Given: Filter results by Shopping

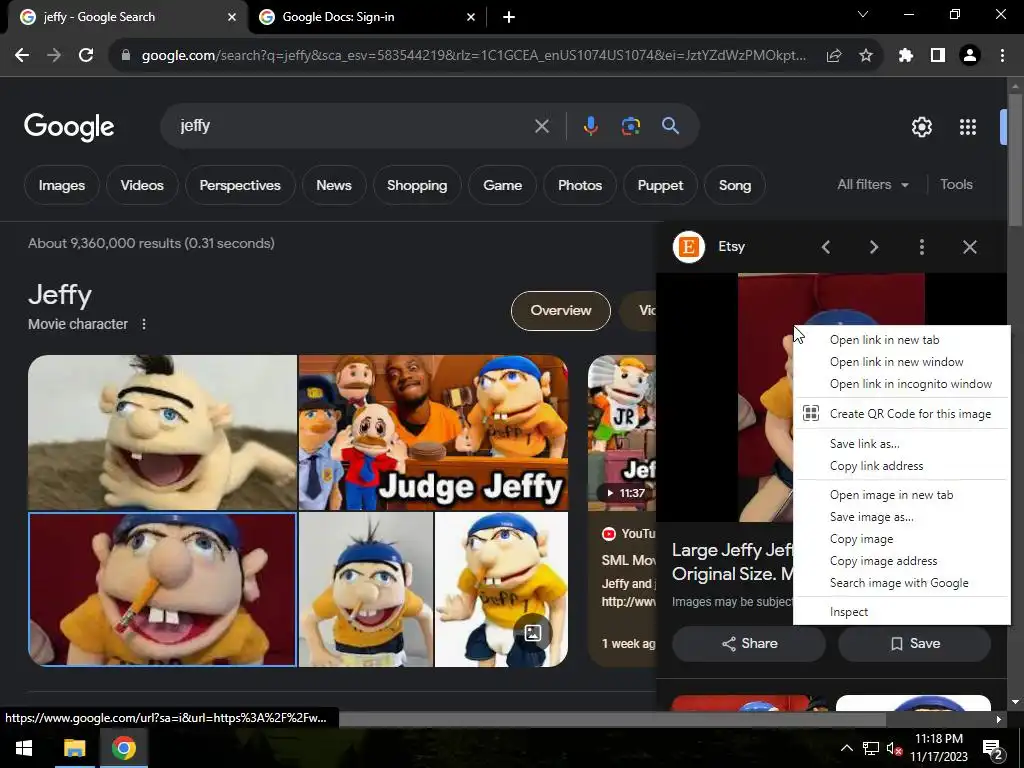Looking at the screenshot, I should pyautogui.click(x=417, y=185).
